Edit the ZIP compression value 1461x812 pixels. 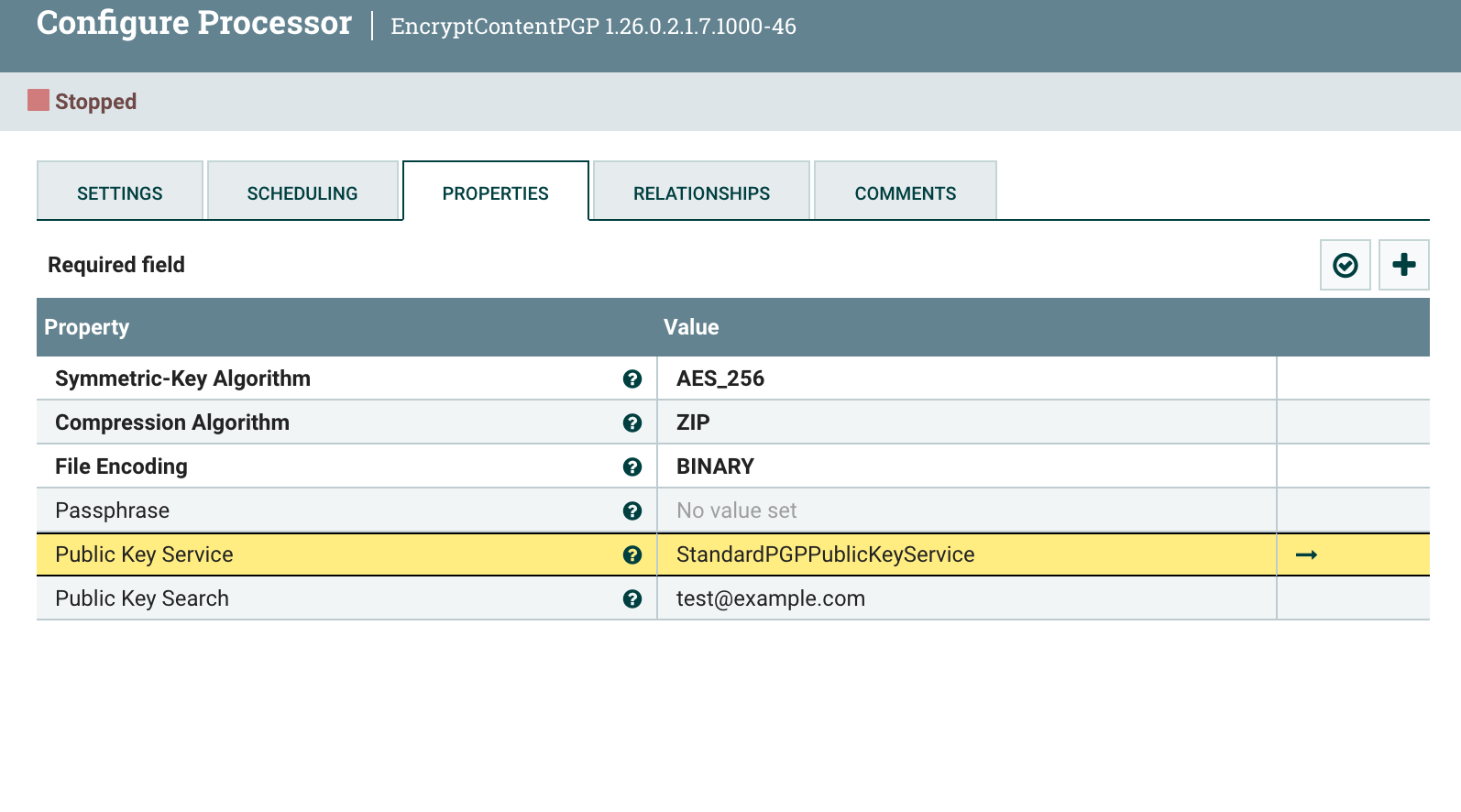point(967,422)
